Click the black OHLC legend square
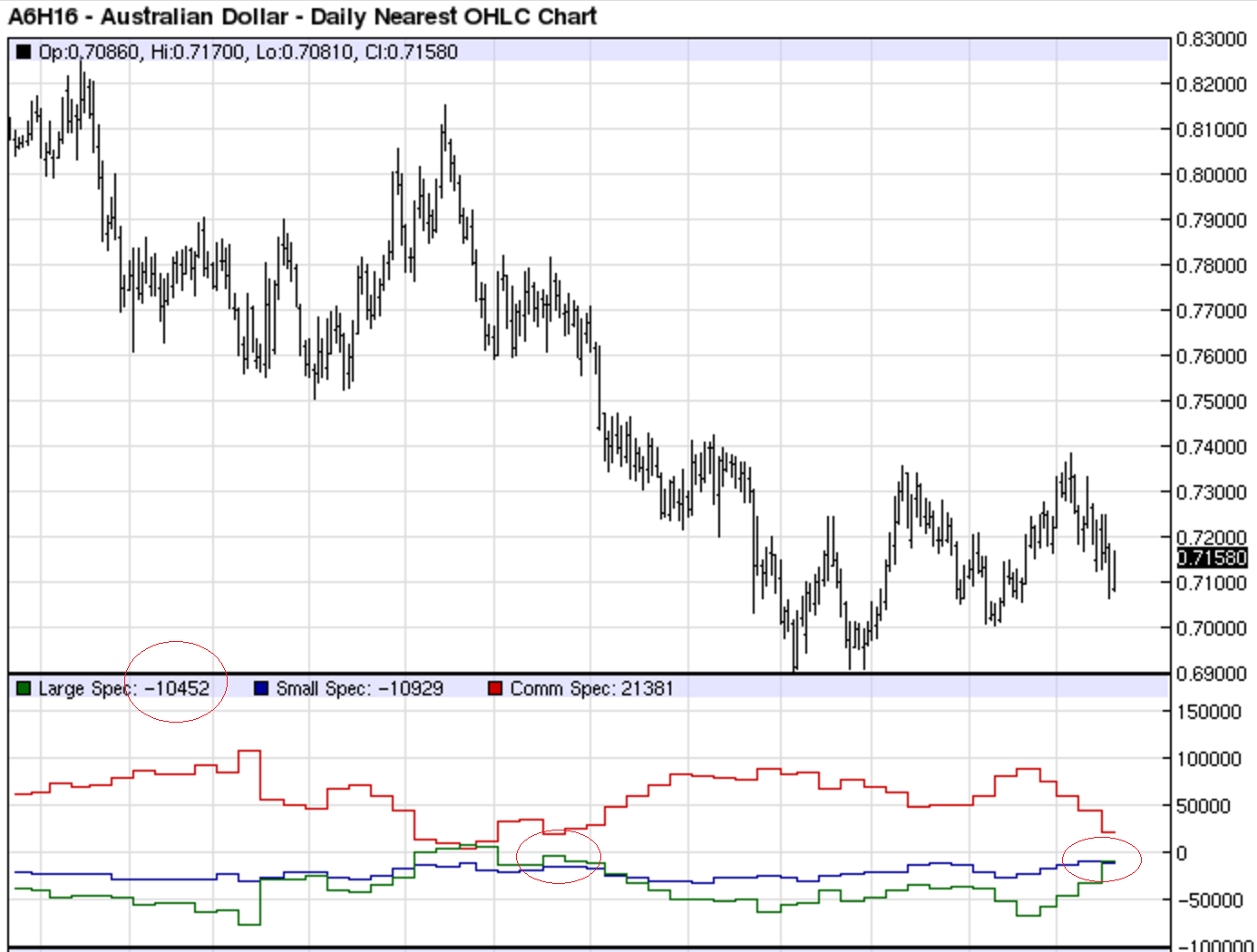The width and height of the screenshot is (1257, 952). 24,53
